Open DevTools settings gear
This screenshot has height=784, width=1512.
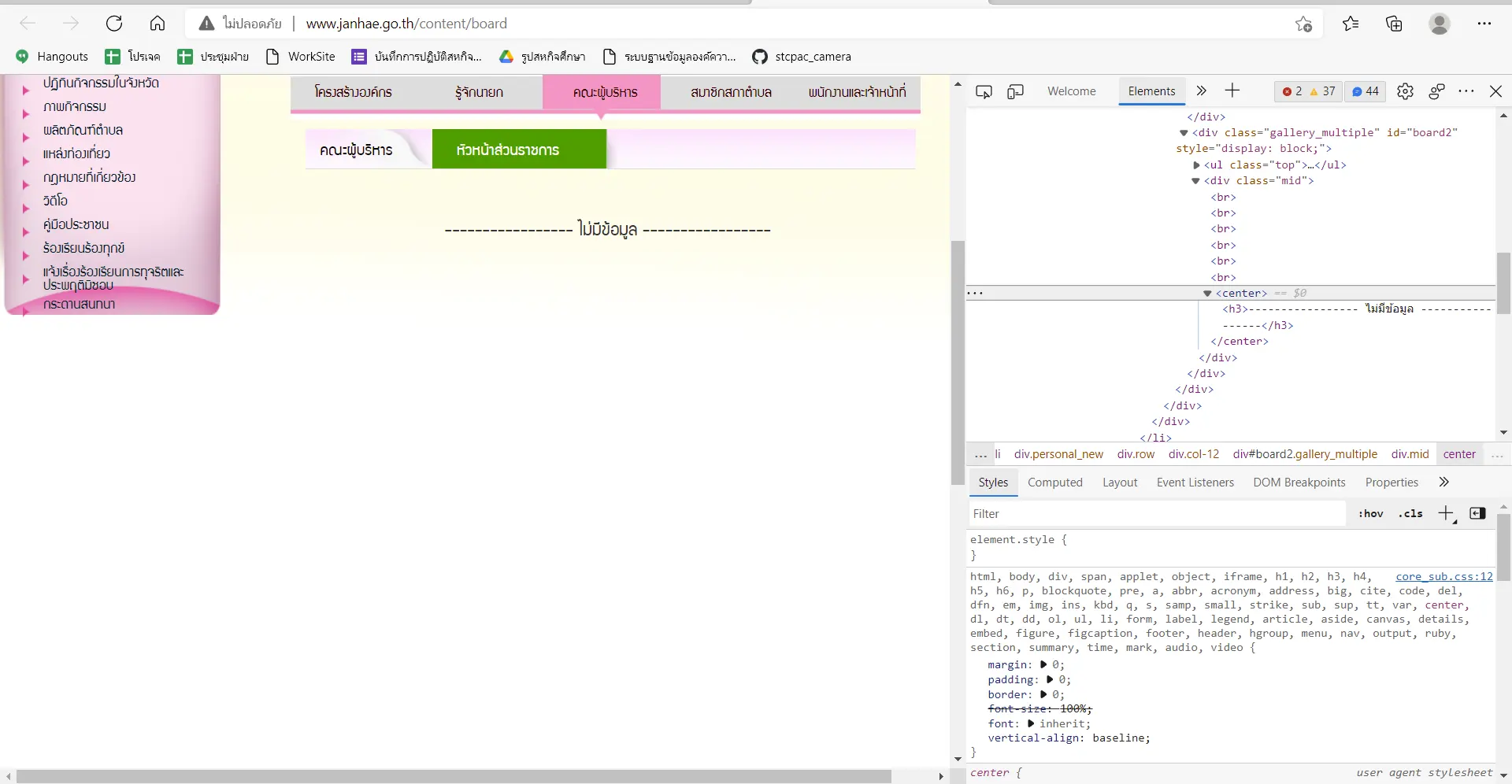click(1405, 91)
